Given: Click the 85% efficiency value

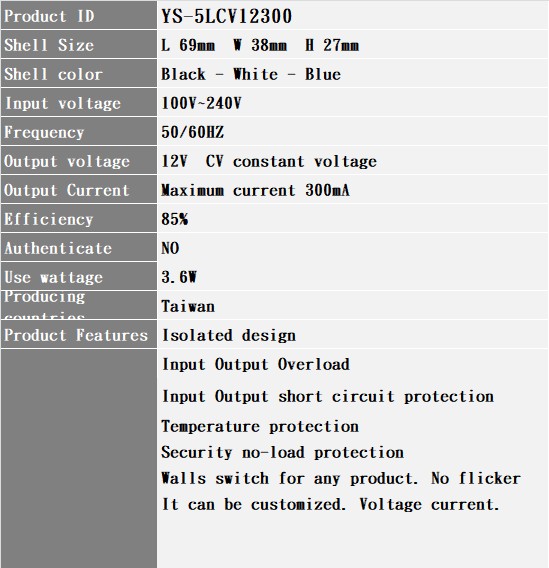Looking at the screenshot, I should pos(175,219).
